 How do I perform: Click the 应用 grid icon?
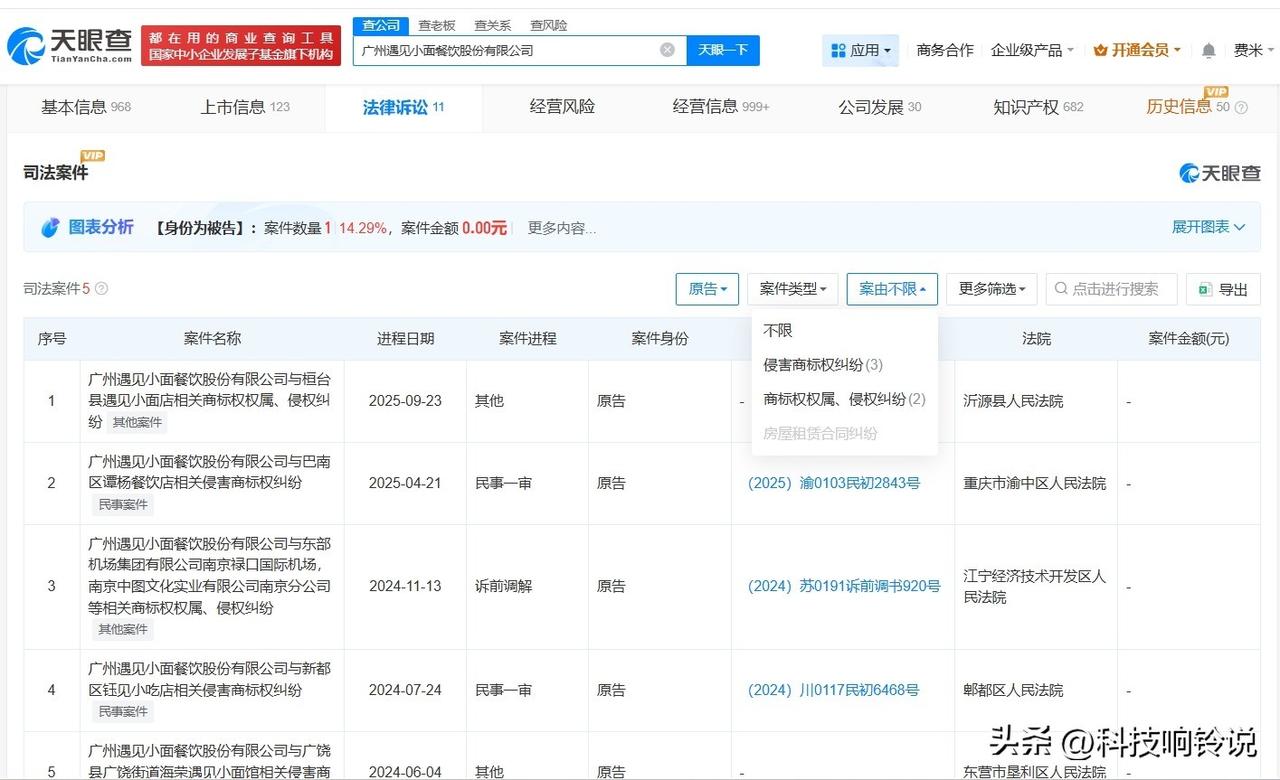(838, 50)
